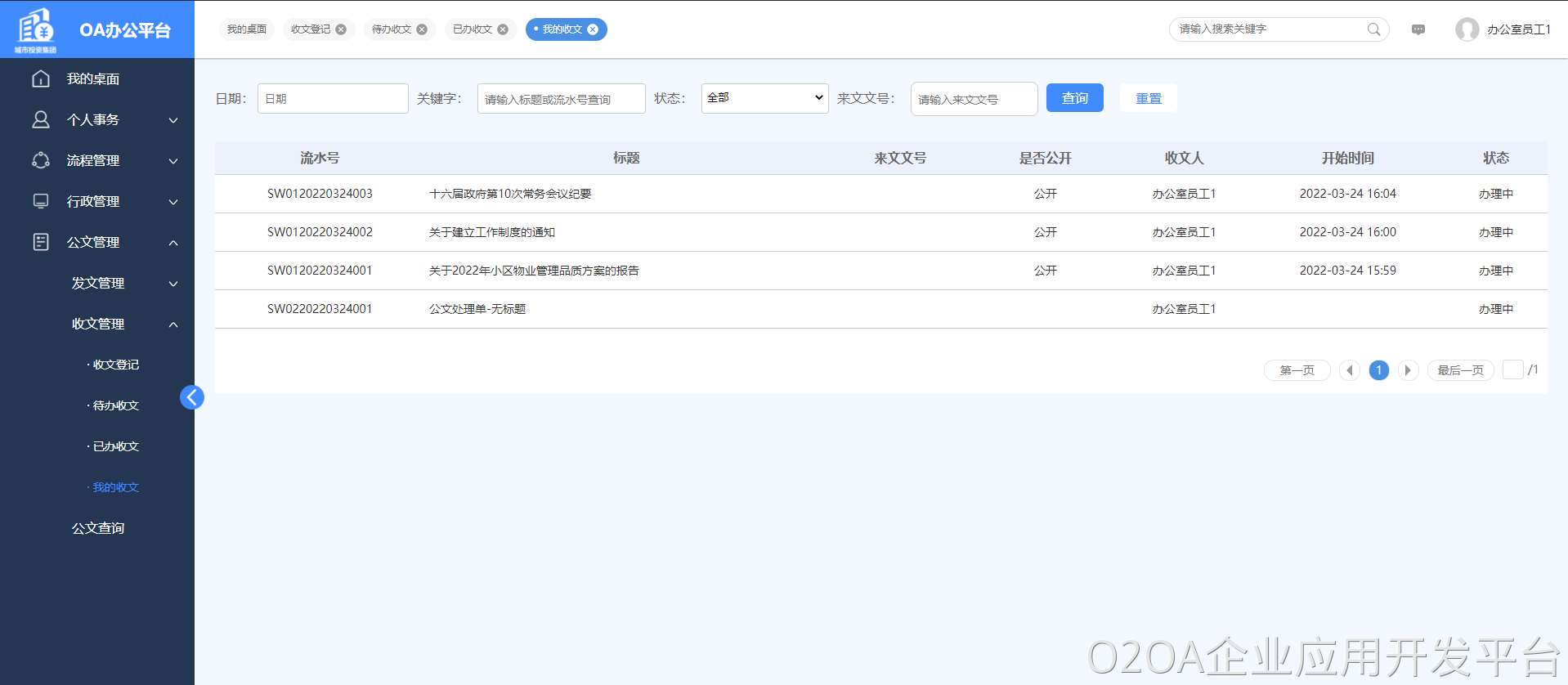Click the OA platform logo

[36, 29]
